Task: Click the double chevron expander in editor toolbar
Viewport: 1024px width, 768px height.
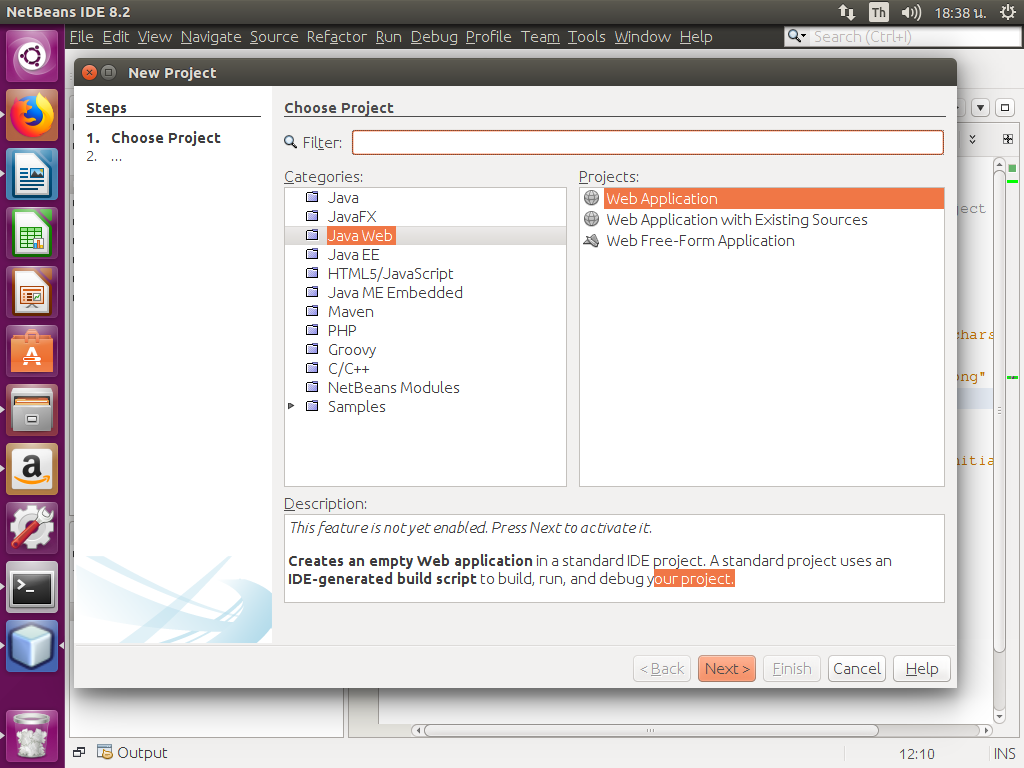Action: pyautogui.click(x=972, y=139)
